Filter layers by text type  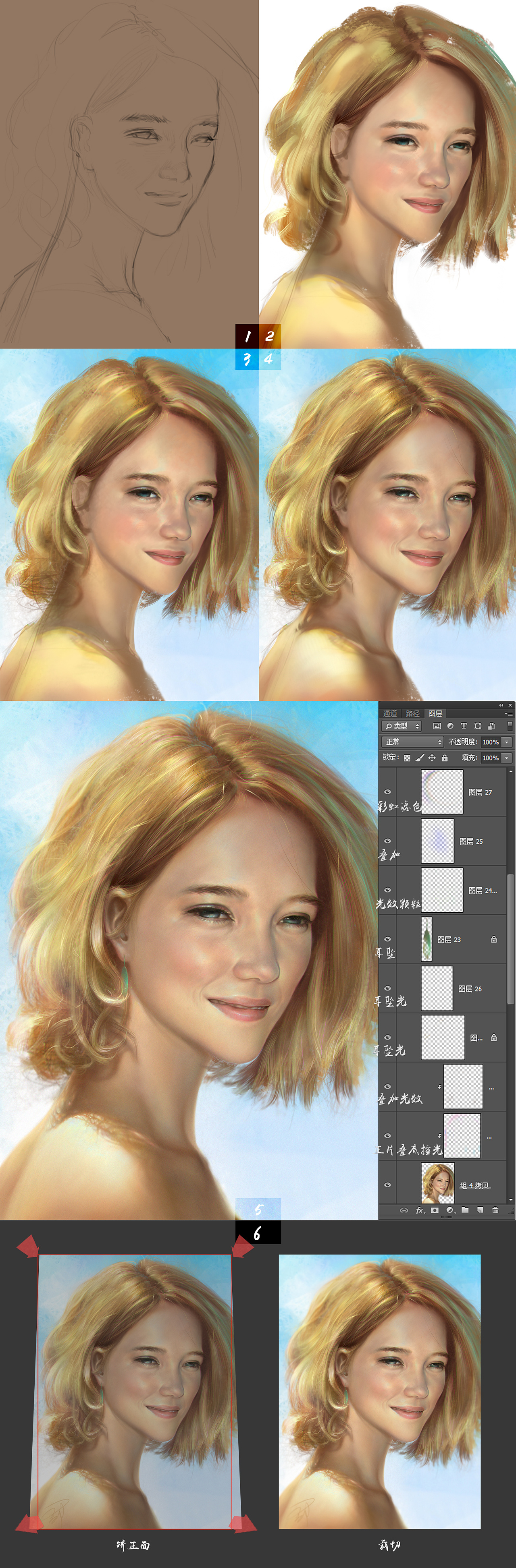(x=464, y=725)
